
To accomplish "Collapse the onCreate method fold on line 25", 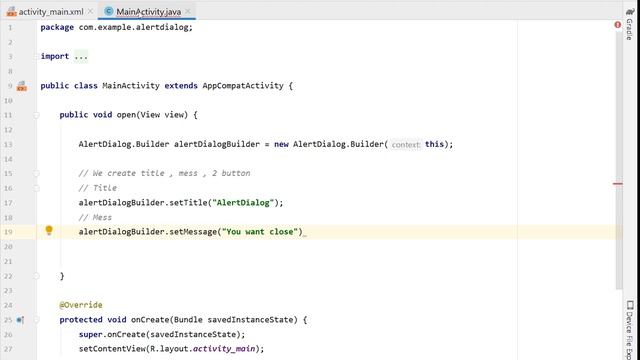I will [36, 320].
